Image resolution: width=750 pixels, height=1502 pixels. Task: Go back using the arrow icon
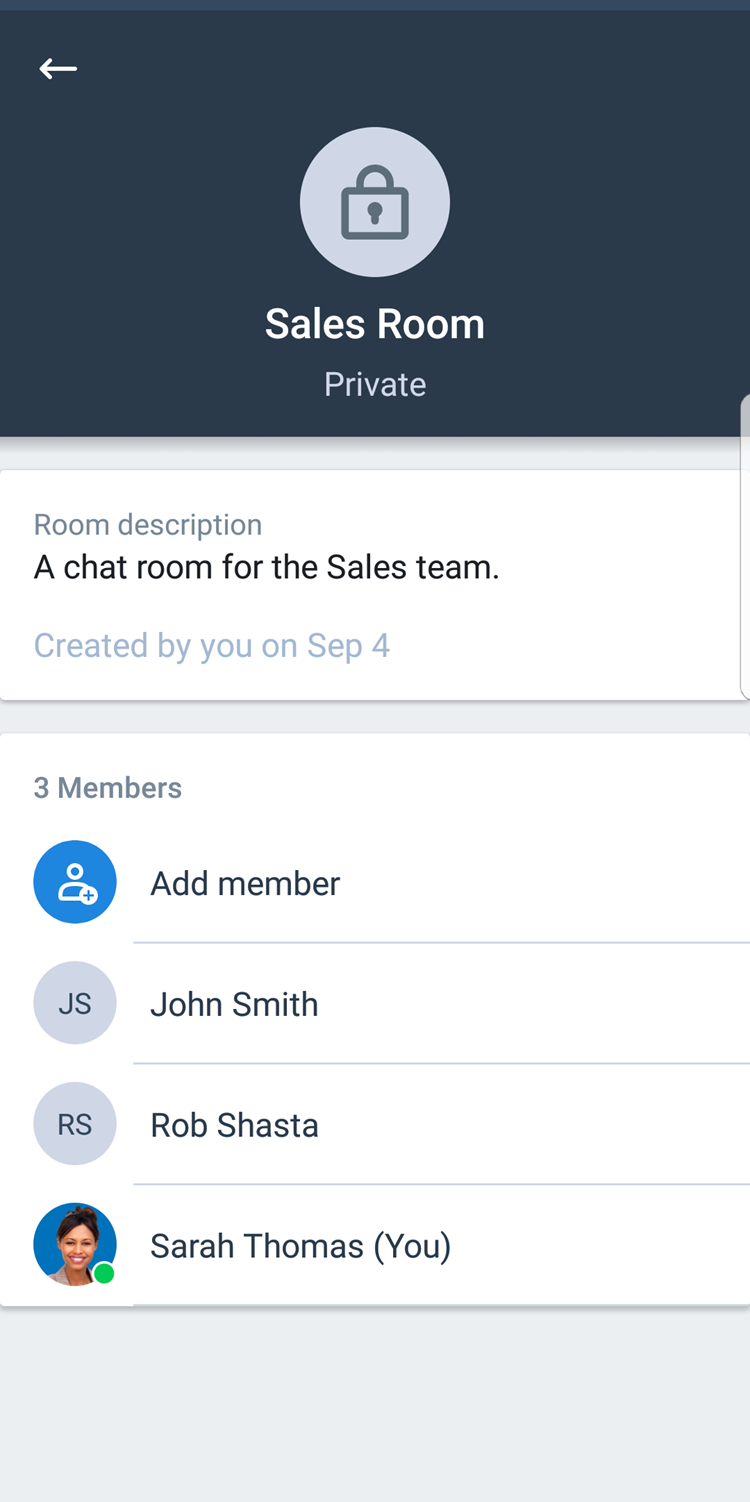(58, 68)
